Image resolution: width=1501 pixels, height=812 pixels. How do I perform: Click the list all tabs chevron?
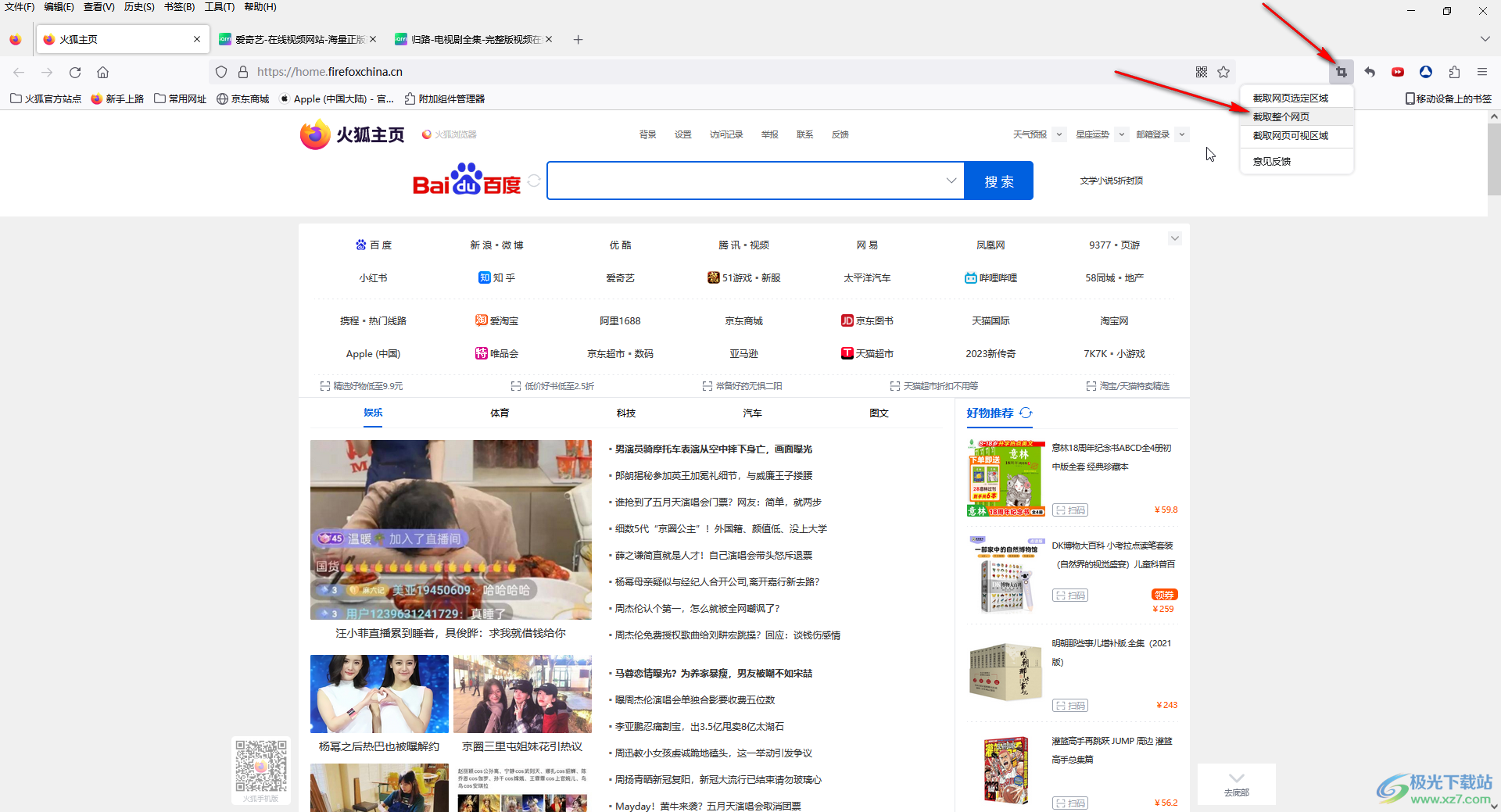tap(1485, 39)
